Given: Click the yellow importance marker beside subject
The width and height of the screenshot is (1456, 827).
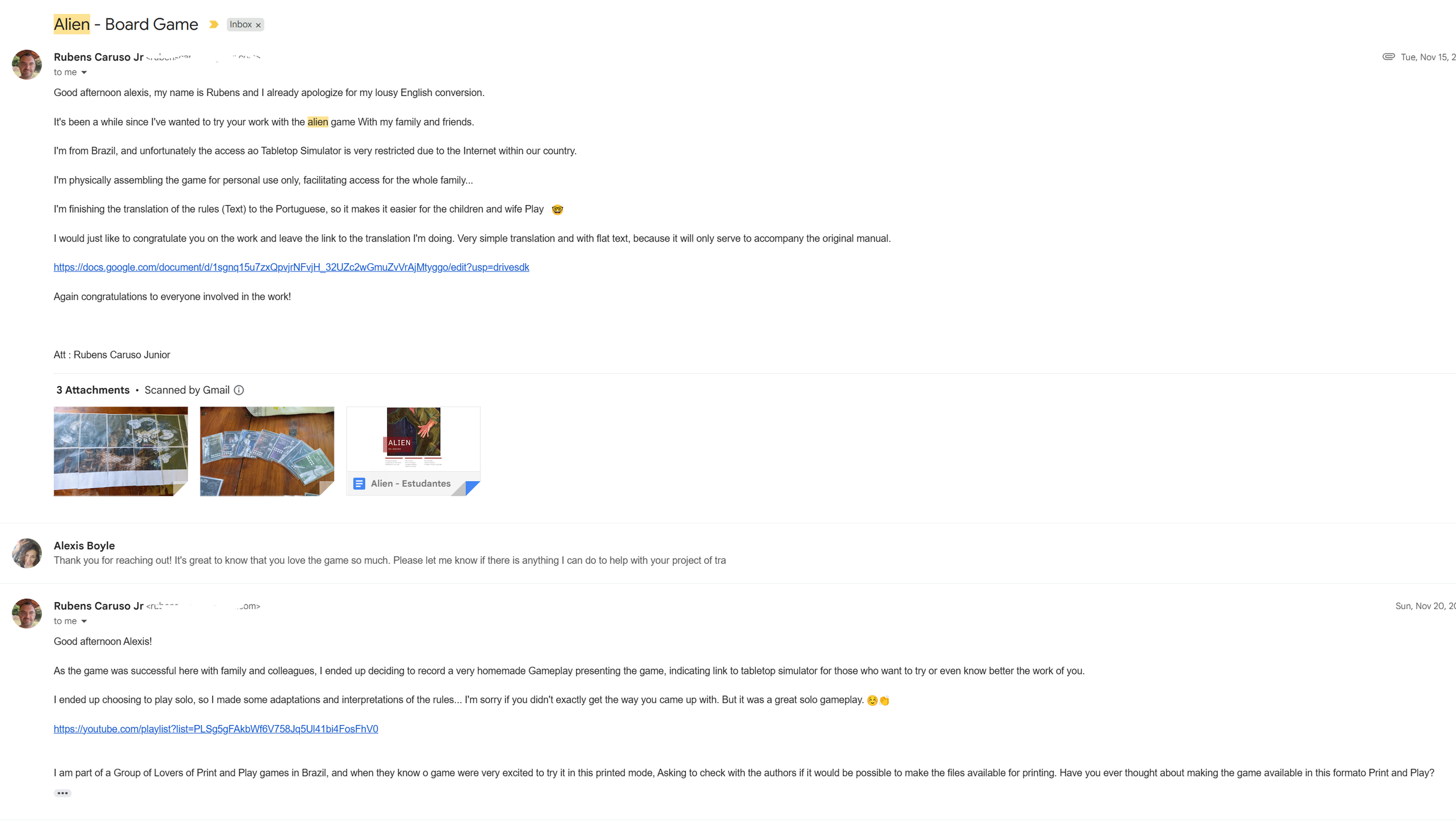Looking at the screenshot, I should (214, 24).
